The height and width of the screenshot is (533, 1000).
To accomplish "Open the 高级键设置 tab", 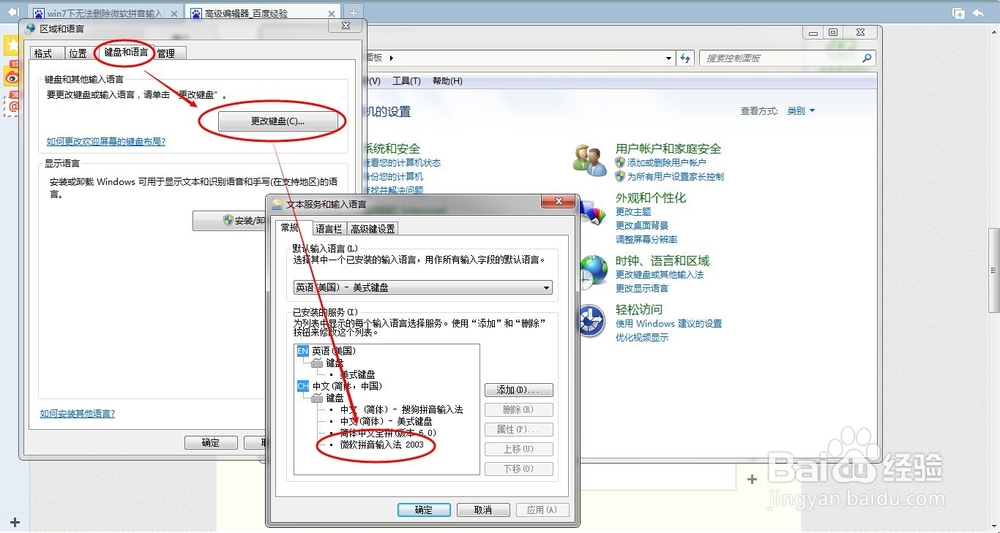I will click(x=373, y=228).
